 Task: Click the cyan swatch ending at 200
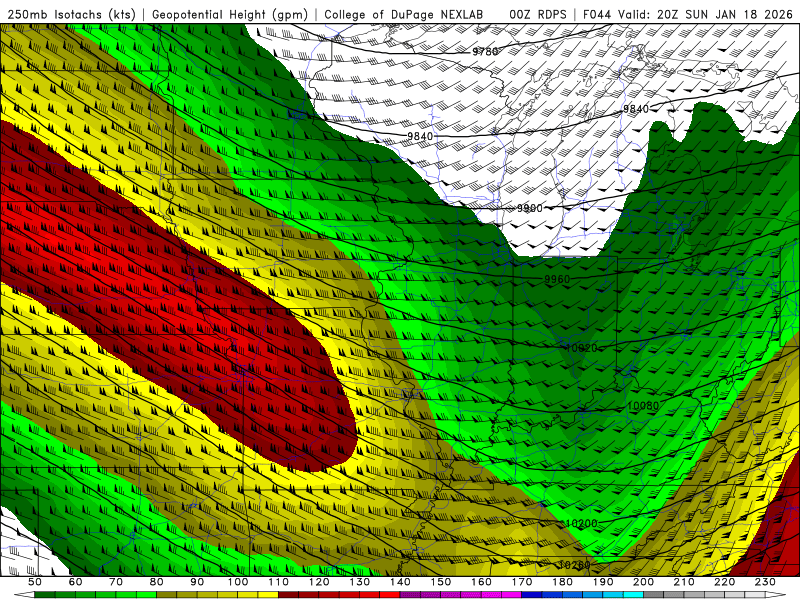coord(633,595)
